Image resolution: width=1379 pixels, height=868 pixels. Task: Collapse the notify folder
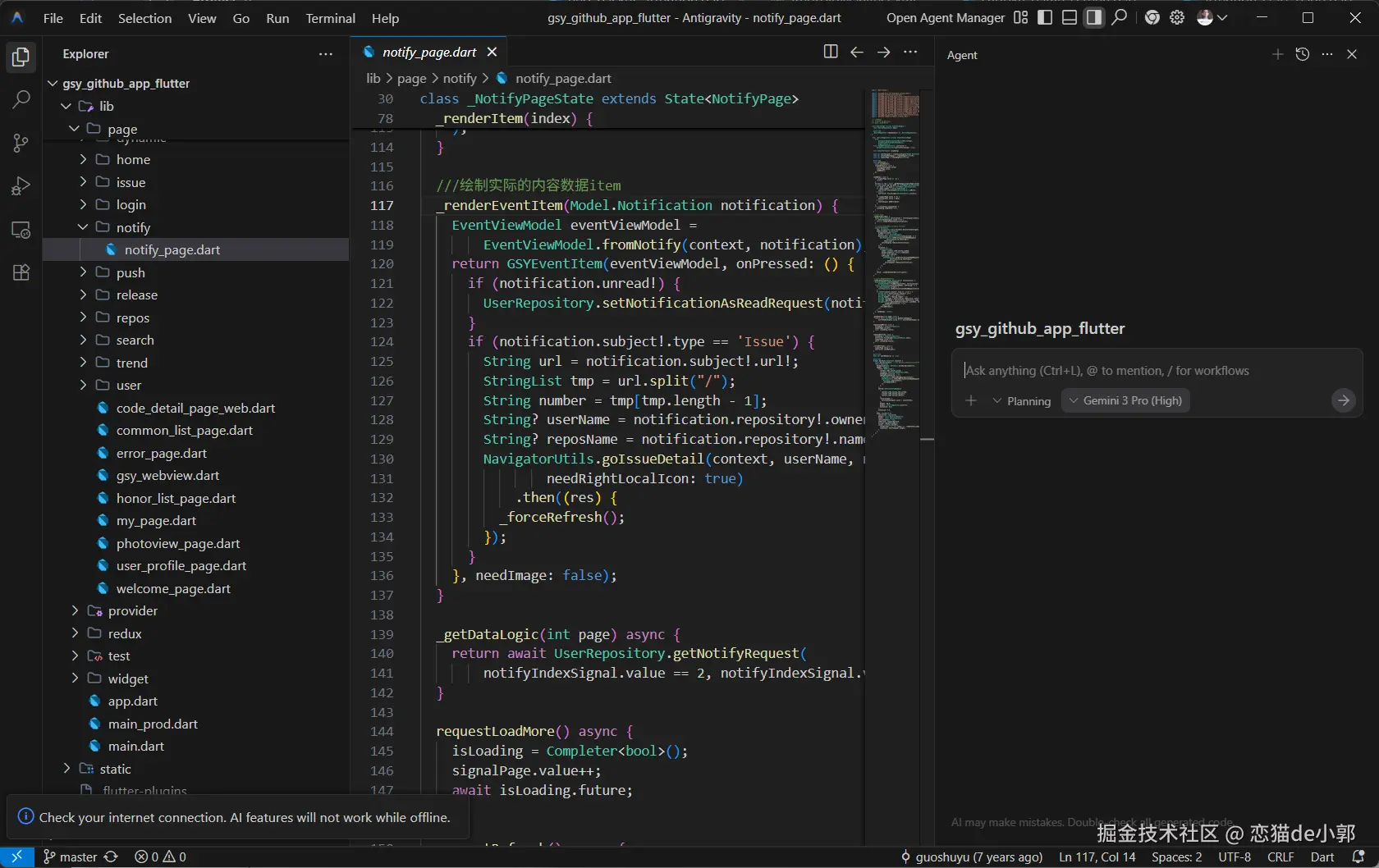133,227
